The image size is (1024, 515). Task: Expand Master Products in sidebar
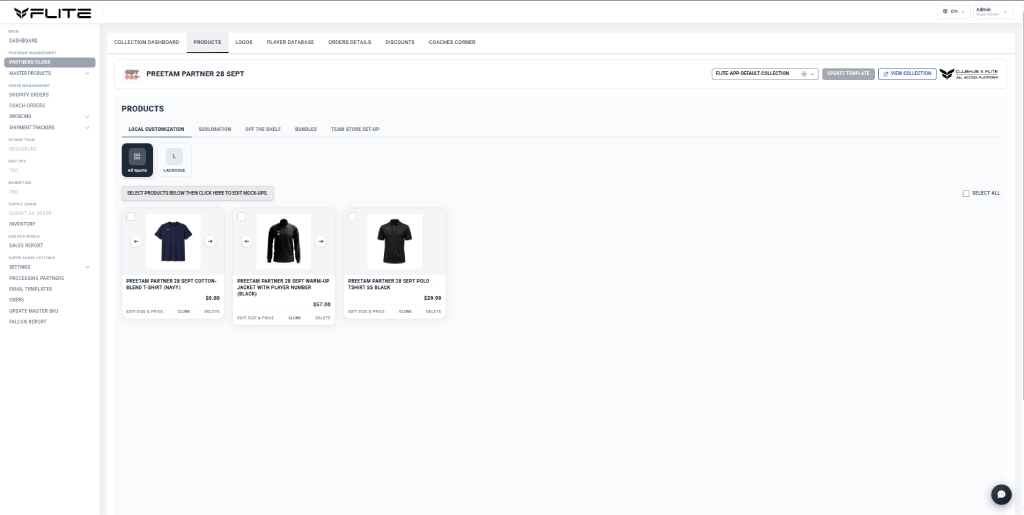88,73
